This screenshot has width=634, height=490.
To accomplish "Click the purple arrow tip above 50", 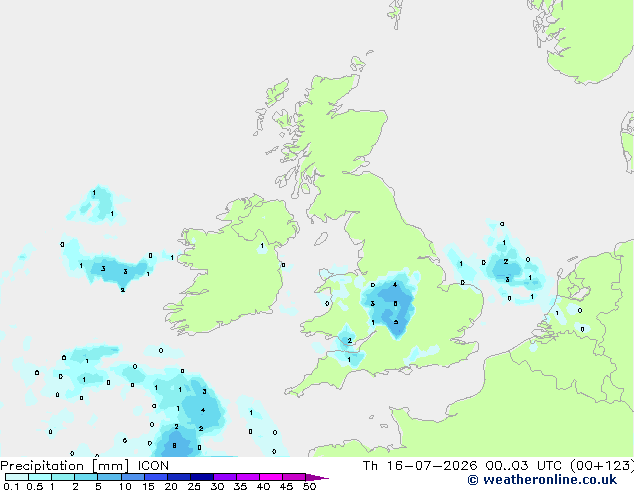I will [x=317, y=477].
